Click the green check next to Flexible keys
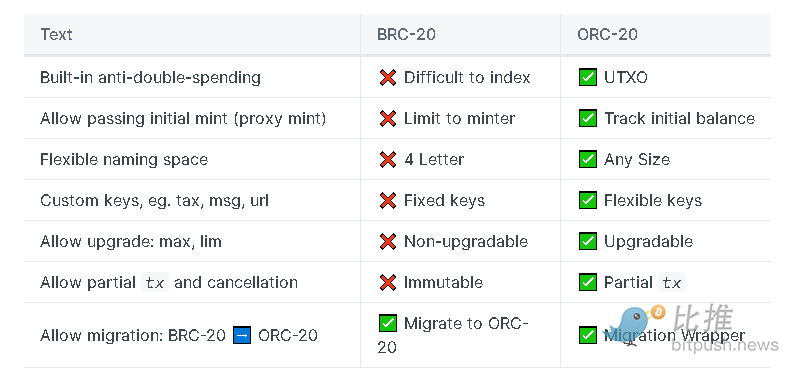This screenshot has height=372, width=799. (588, 200)
